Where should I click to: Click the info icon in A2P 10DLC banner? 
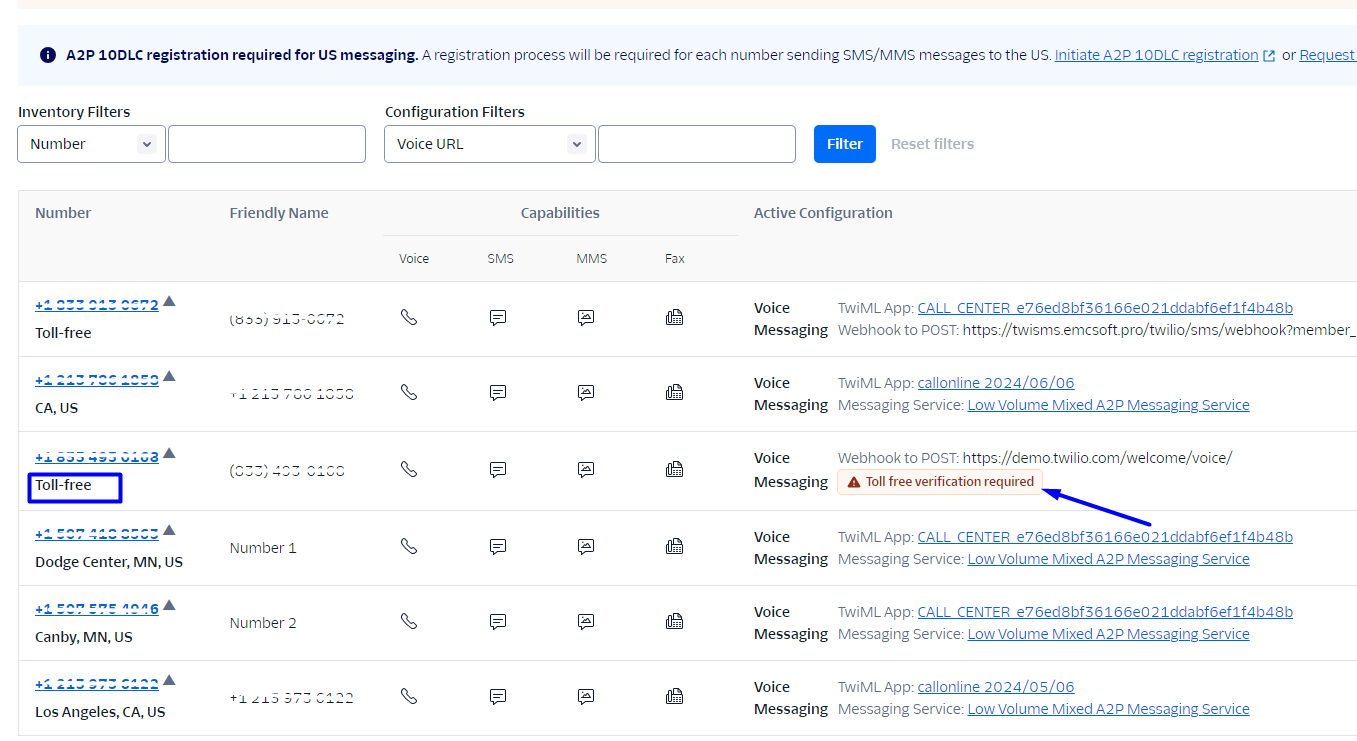tap(48, 55)
